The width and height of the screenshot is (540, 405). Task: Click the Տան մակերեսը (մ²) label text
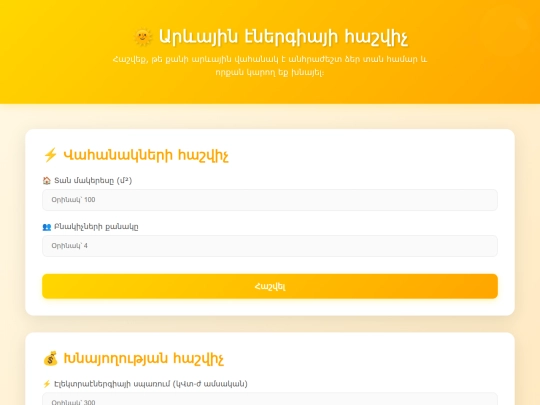click(93, 180)
